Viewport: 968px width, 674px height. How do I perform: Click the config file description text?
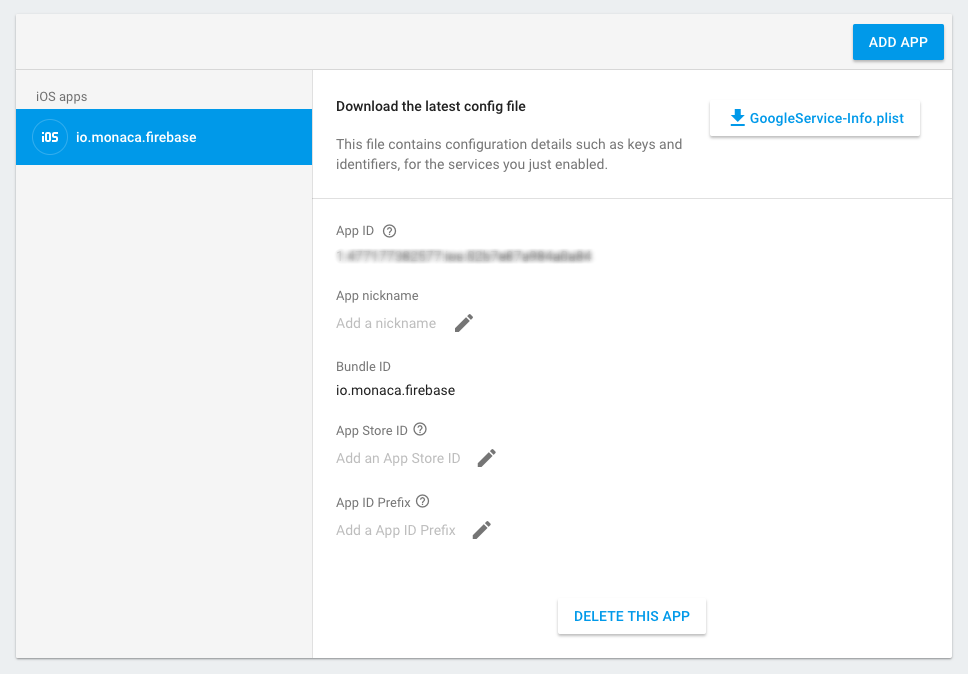coord(509,154)
